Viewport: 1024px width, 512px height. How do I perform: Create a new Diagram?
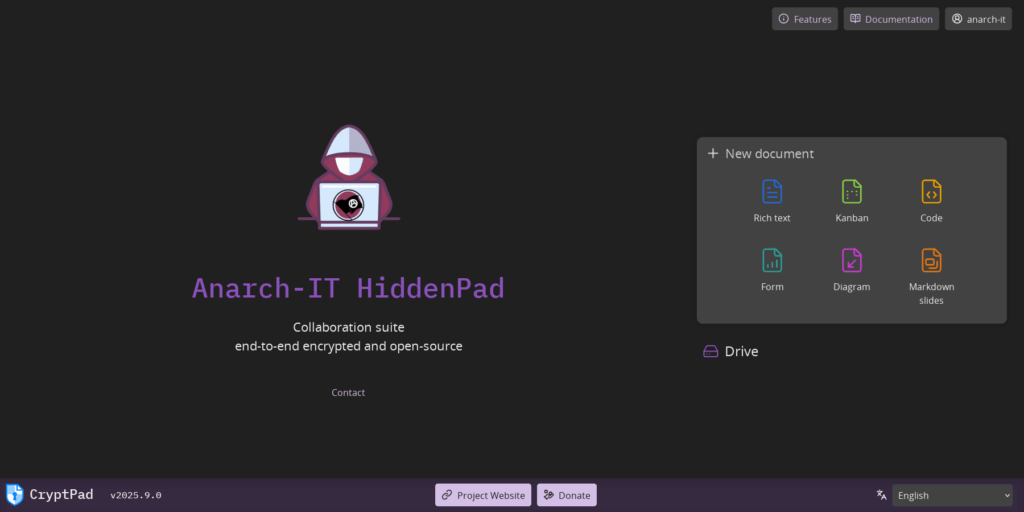[x=851, y=270]
